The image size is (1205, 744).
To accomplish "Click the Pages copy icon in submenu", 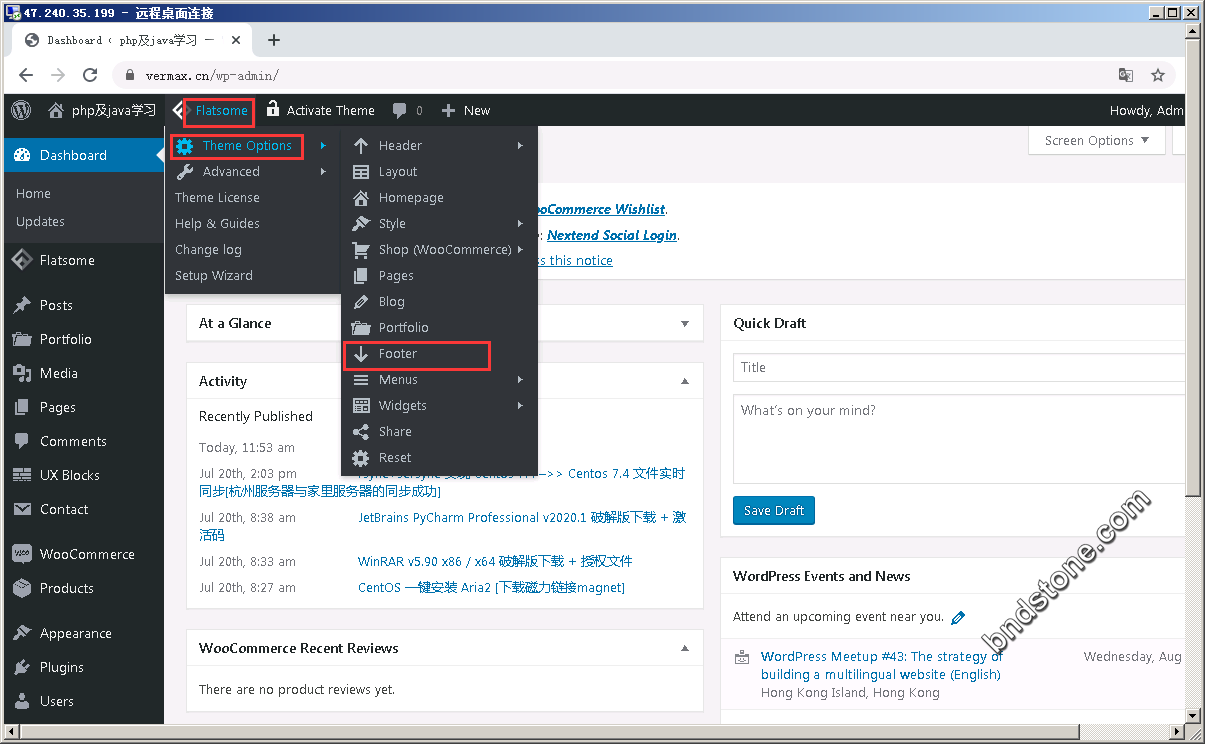I will 361,276.
